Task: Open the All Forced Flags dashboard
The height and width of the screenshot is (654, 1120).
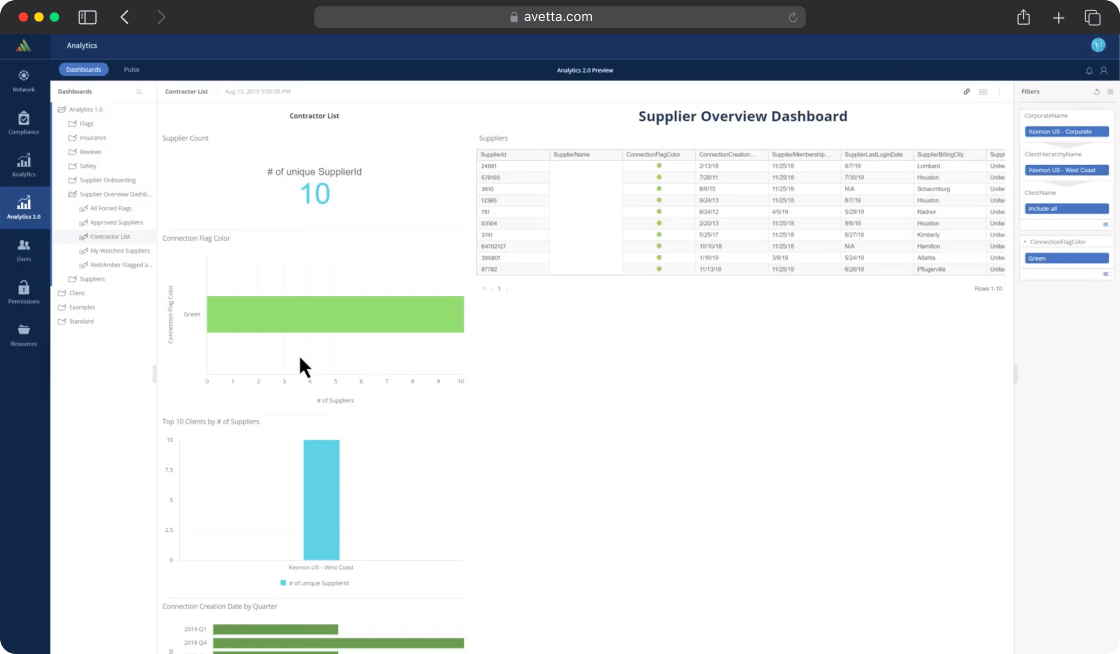Action: pos(111,208)
